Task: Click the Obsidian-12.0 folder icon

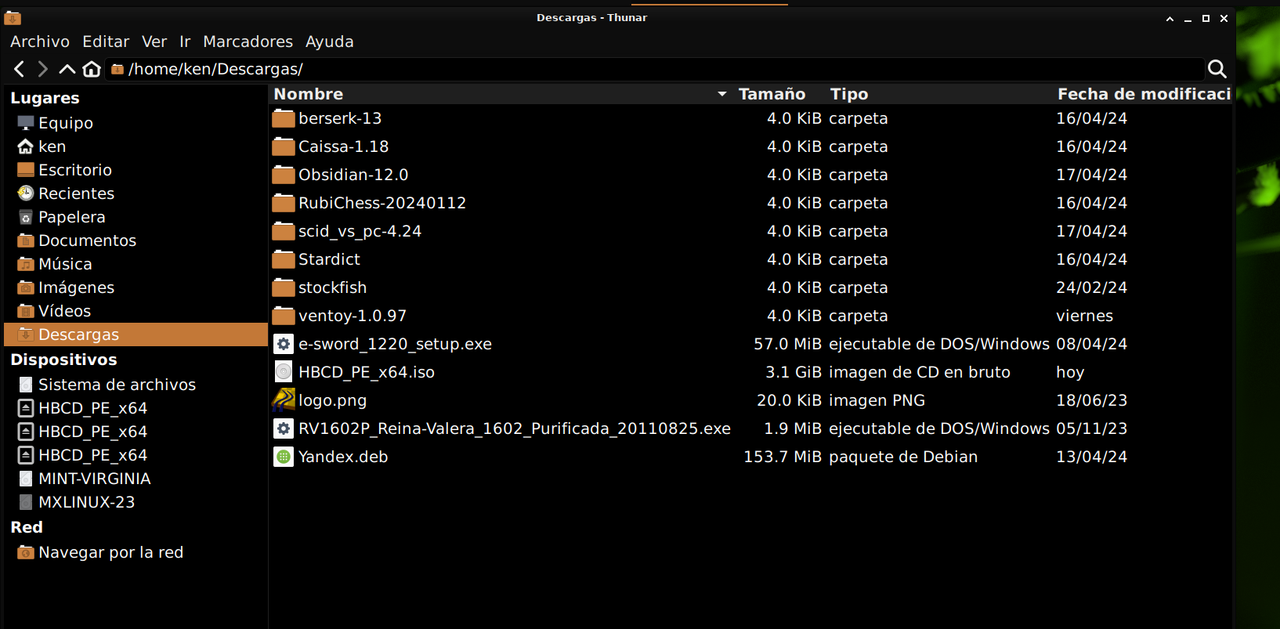Action: (284, 174)
